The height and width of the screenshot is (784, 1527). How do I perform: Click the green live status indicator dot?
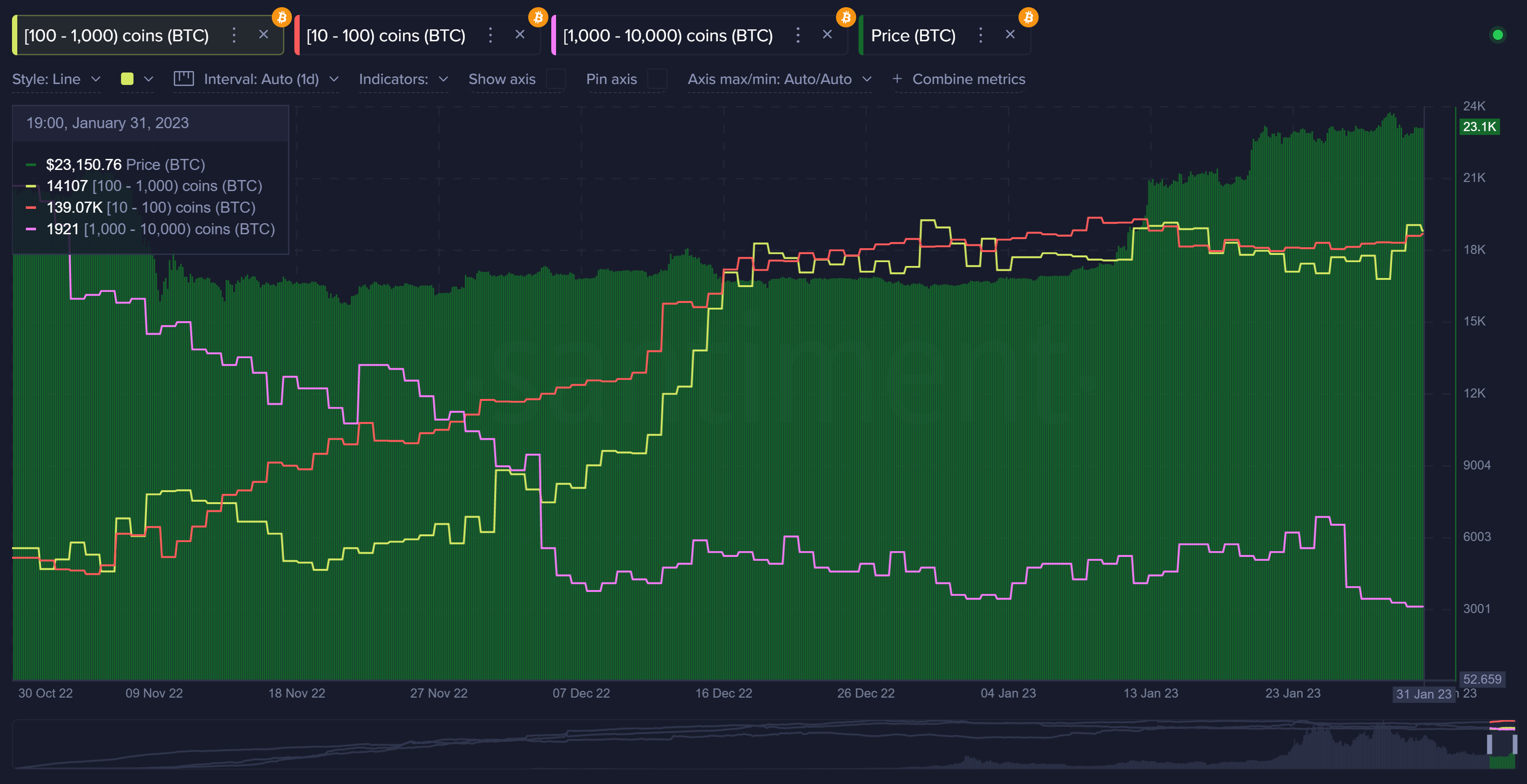point(1497,35)
